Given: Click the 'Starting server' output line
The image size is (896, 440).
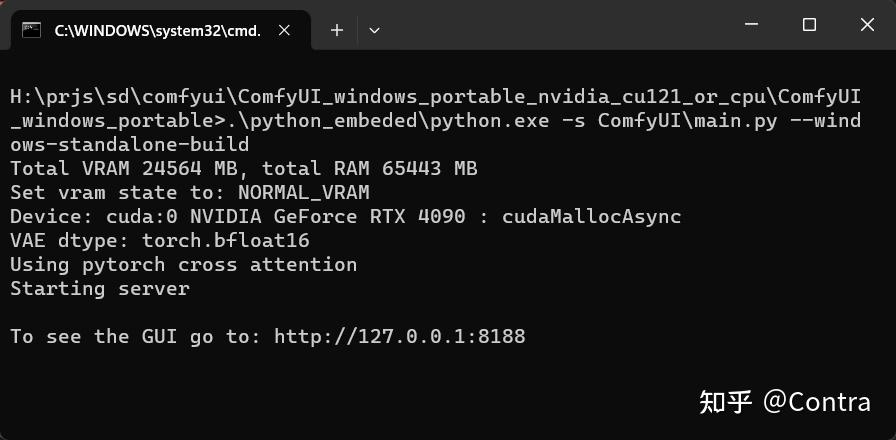Looking at the screenshot, I should pos(99,289).
